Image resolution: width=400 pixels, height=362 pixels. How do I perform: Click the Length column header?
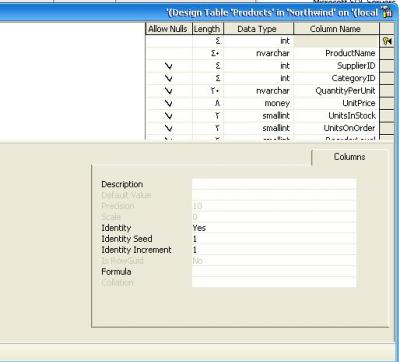(x=208, y=29)
